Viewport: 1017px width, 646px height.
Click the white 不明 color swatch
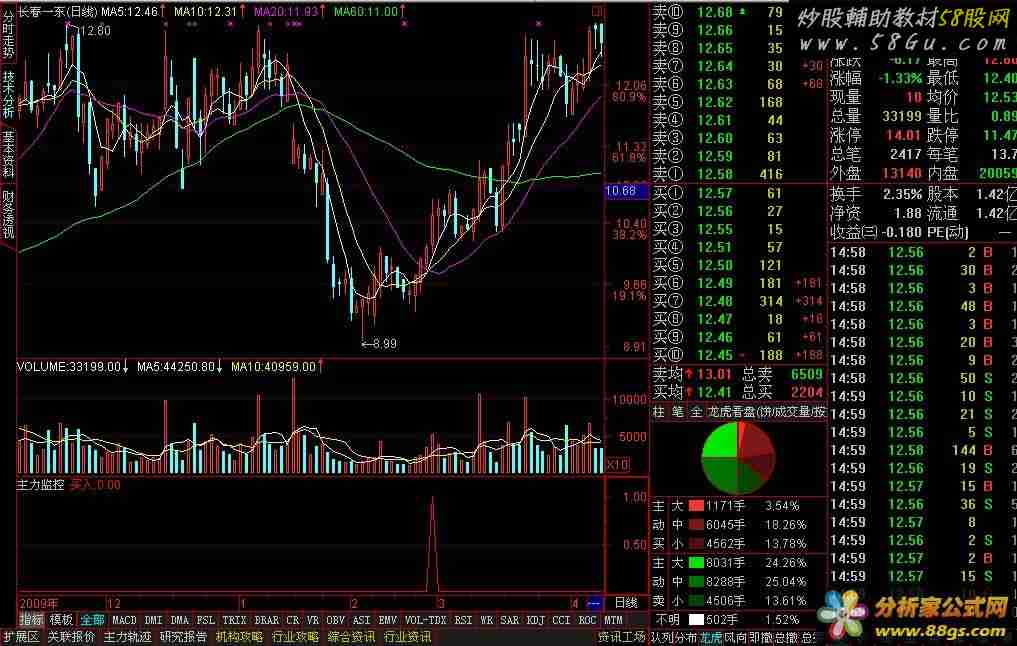(x=696, y=620)
